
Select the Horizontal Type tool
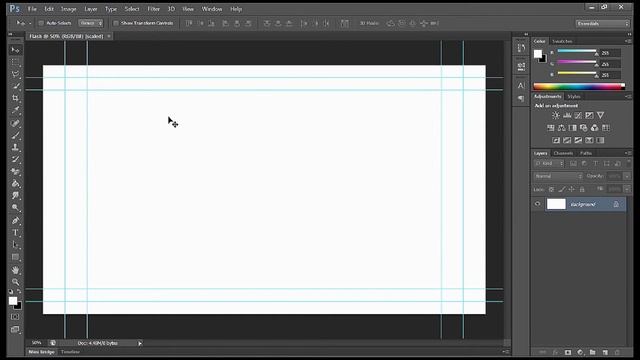[15, 233]
